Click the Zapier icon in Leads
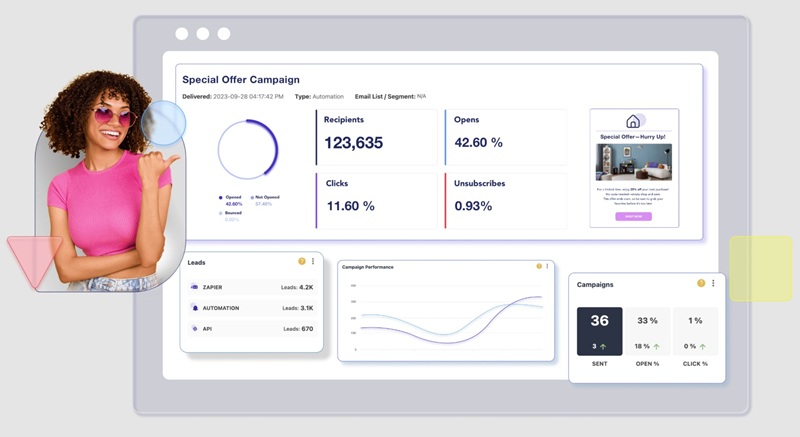This screenshot has height=437, width=800. (195, 287)
